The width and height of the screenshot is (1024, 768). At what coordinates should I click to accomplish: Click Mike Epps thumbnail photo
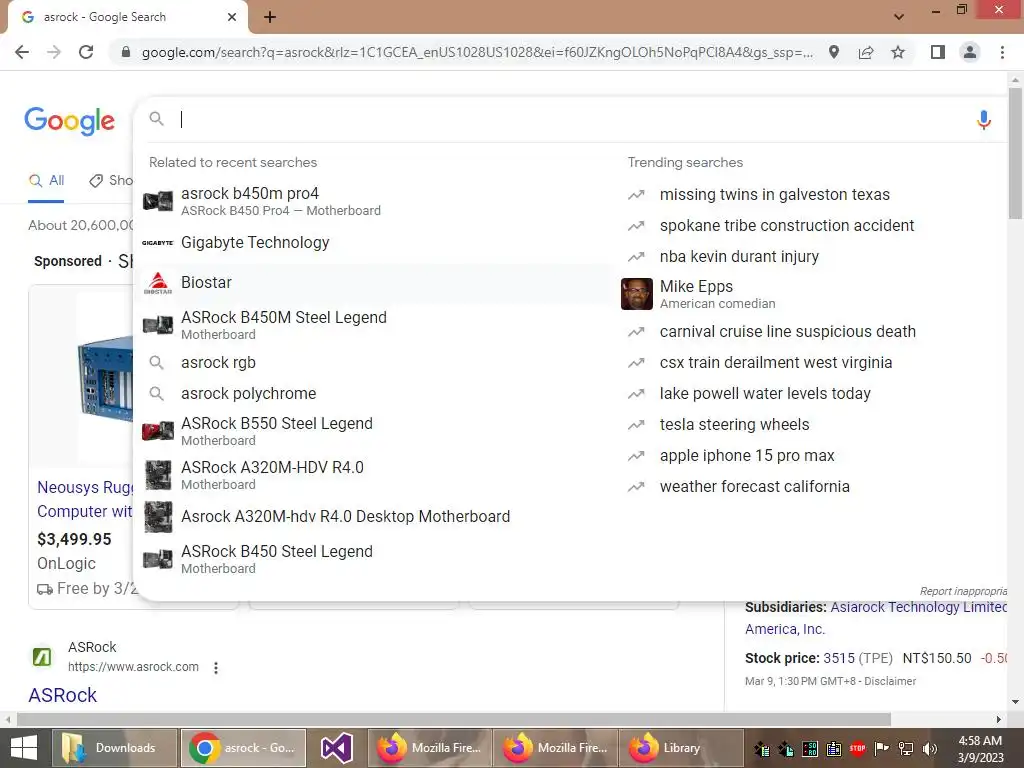pyautogui.click(x=637, y=294)
